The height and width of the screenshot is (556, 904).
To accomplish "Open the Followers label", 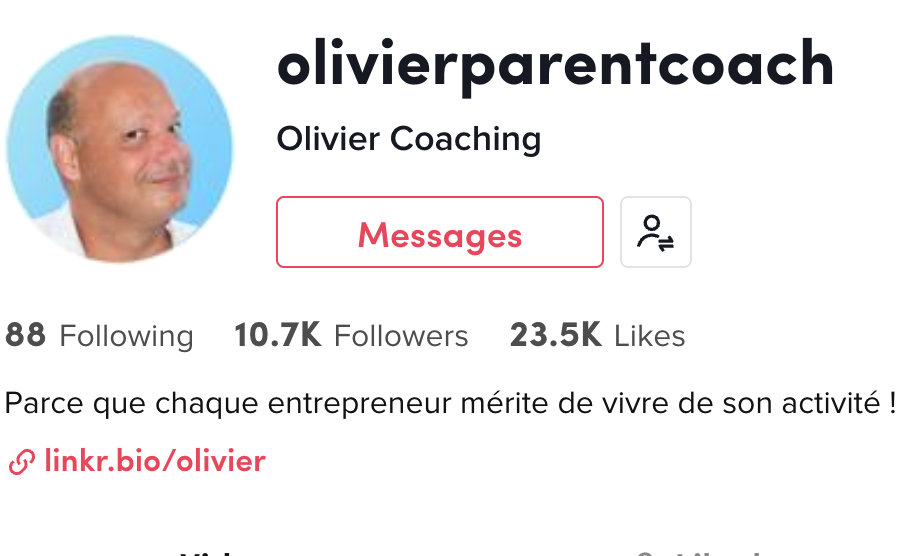I will (401, 336).
